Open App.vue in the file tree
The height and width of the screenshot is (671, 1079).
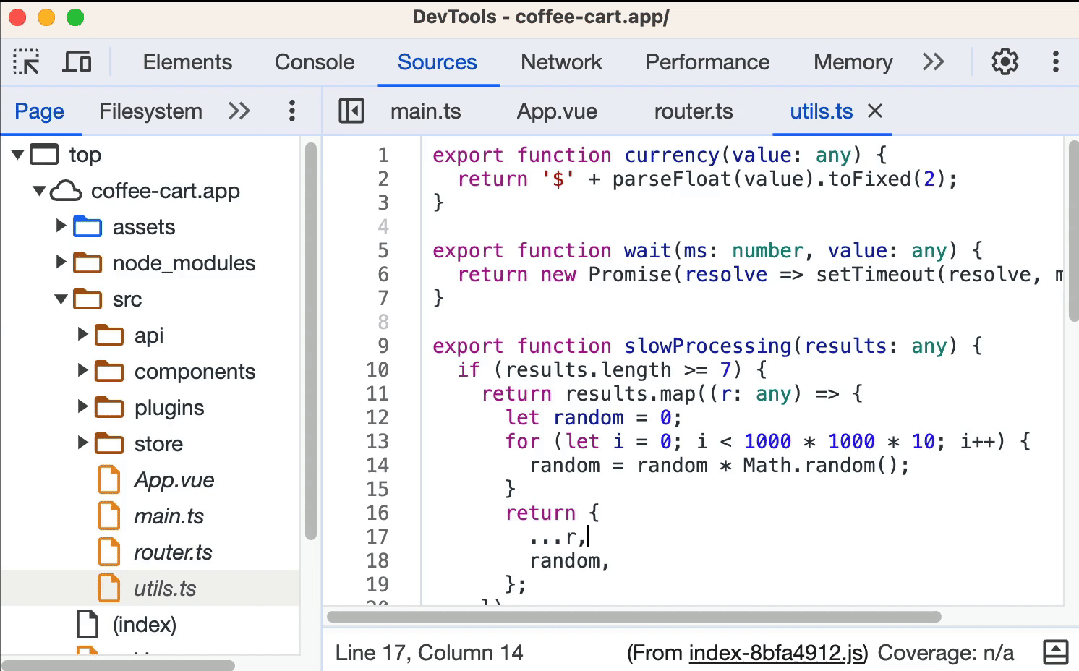(x=174, y=480)
